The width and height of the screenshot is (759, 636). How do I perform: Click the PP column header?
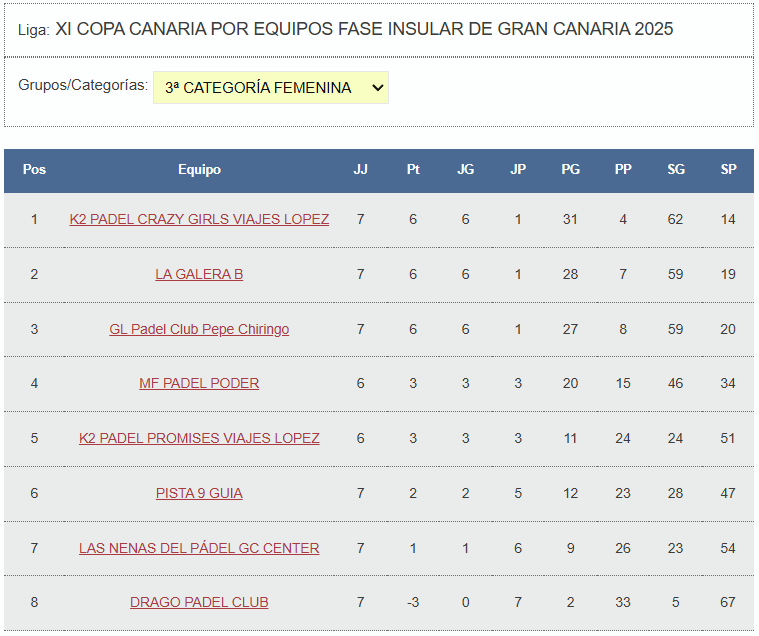coord(623,170)
